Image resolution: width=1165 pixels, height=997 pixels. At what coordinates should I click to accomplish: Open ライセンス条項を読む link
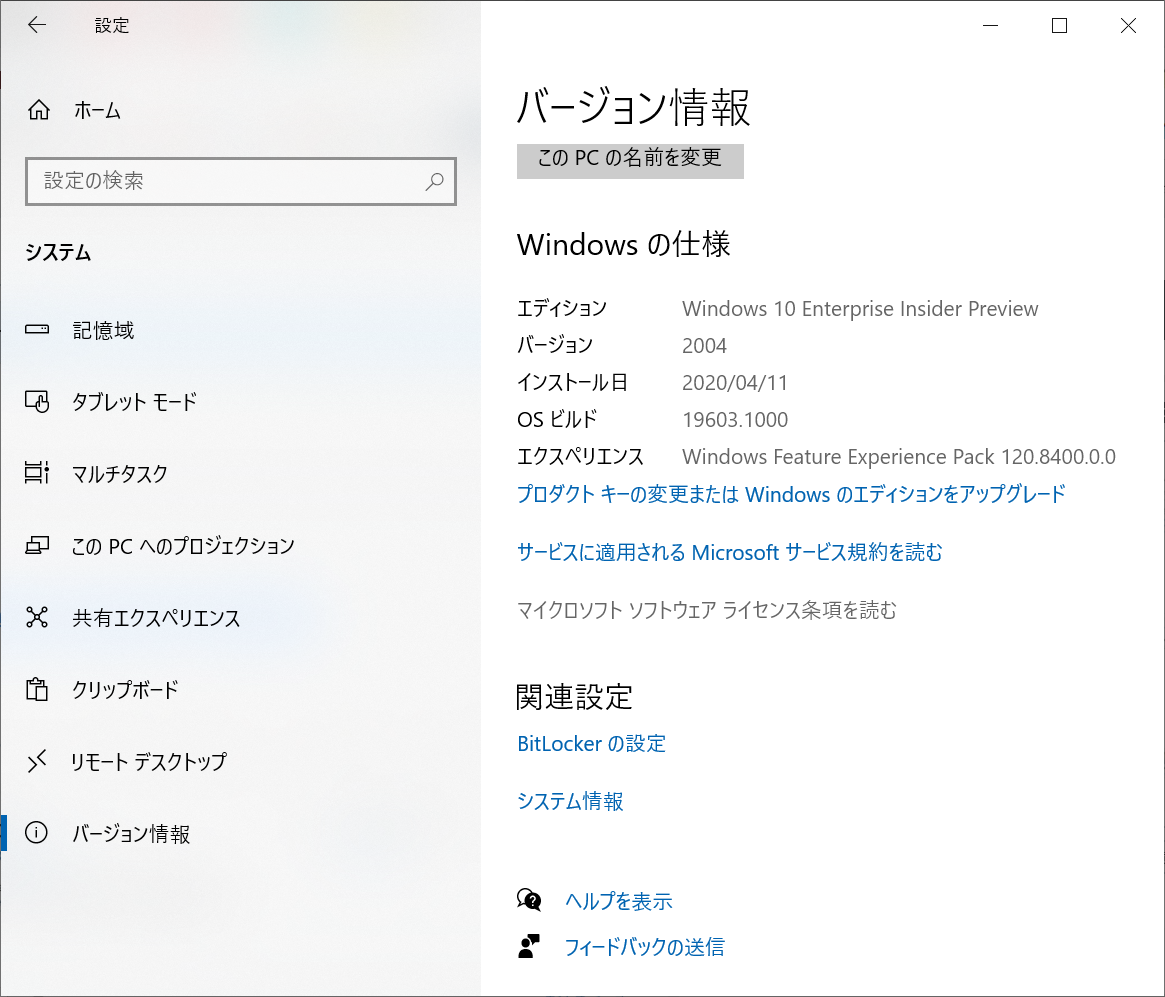(707, 610)
